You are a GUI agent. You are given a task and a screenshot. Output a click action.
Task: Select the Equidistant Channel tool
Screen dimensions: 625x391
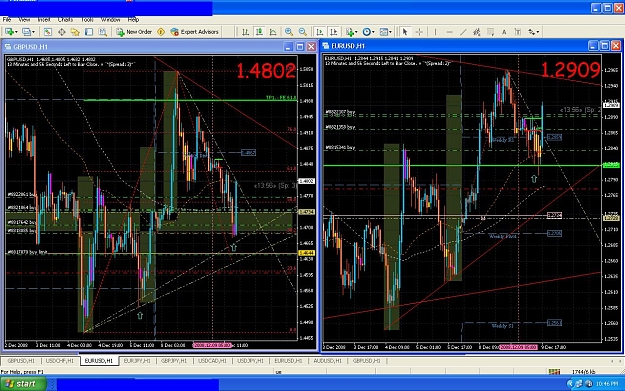point(476,32)
